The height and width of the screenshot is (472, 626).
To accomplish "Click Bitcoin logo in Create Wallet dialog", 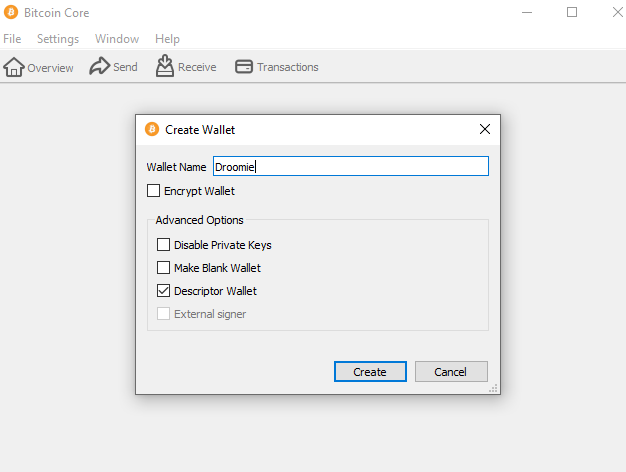I will coord(152,129).
